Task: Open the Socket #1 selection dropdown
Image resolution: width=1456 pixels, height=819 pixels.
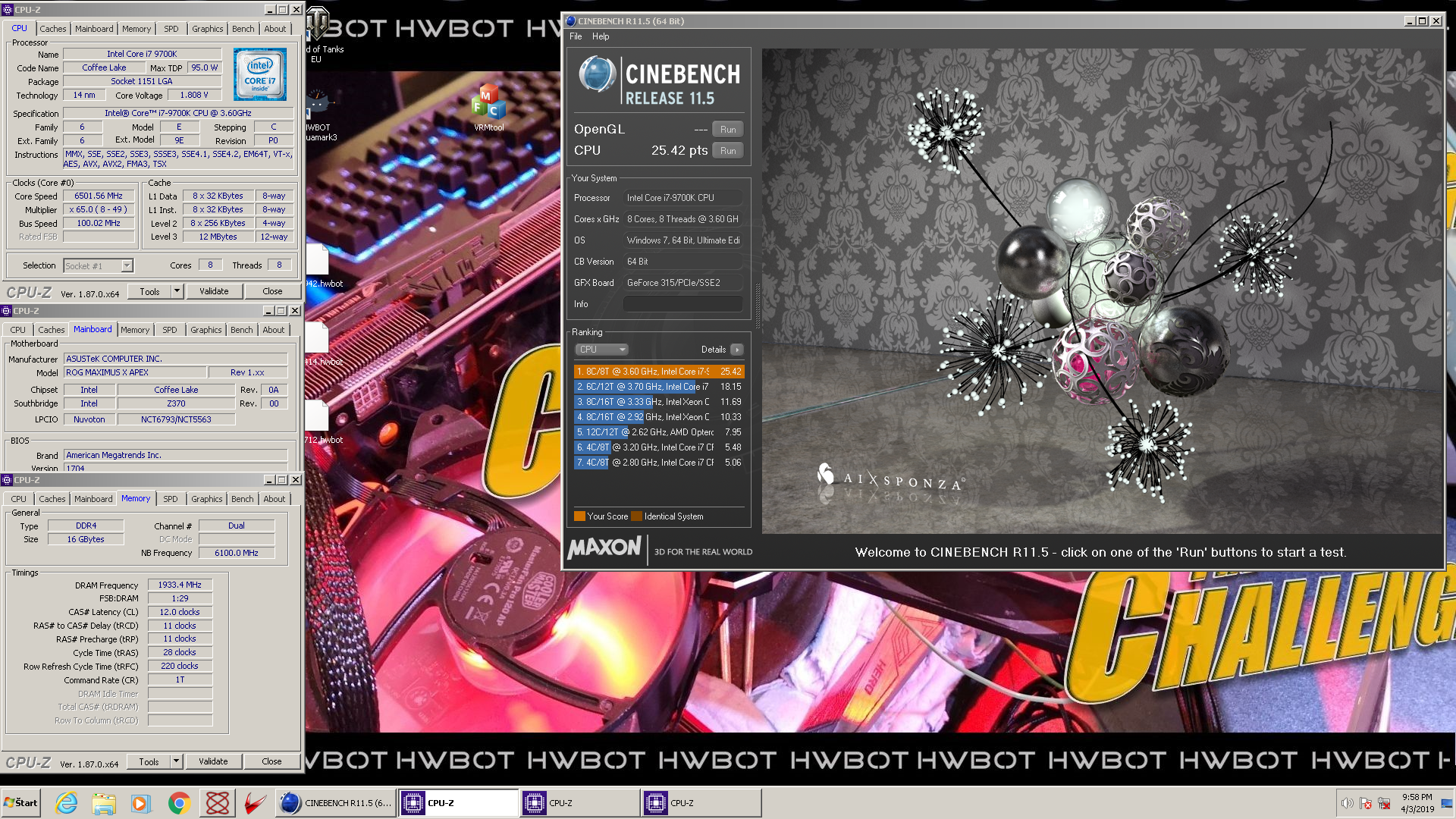Action: 99,265
